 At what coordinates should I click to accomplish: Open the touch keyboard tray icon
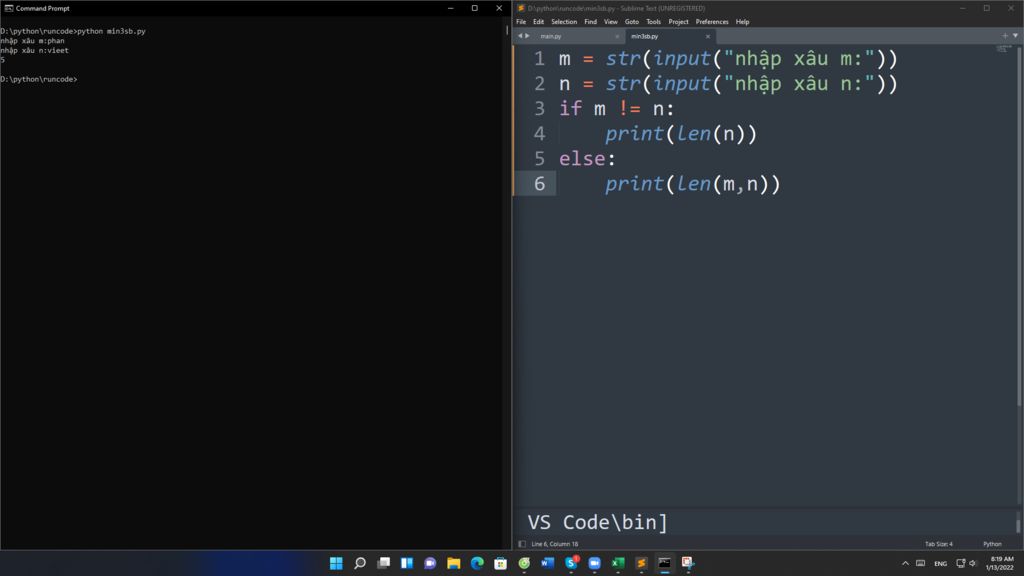click(x=920, y=564)
